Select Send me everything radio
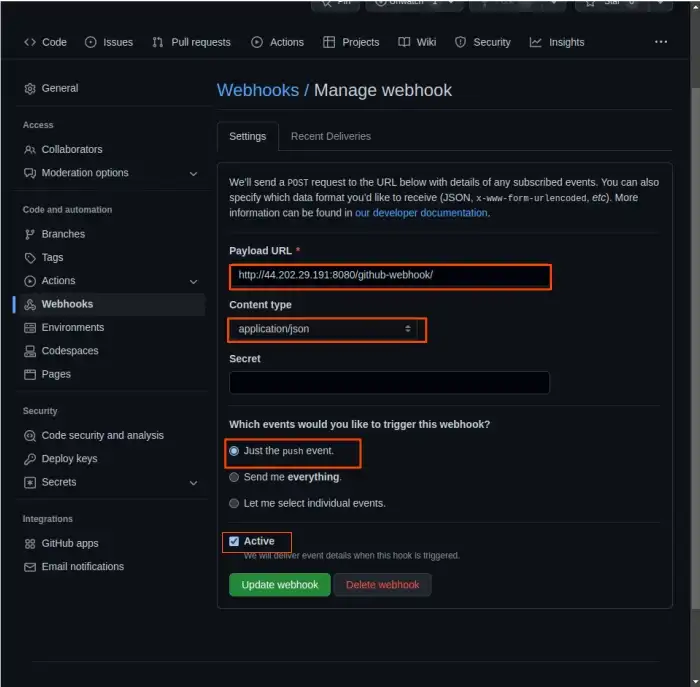700x687 pixels. (234, 477)
